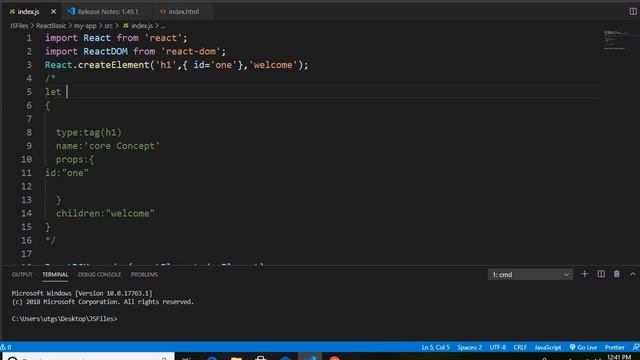
Task: Open the '1: cmd' terminal selector dropdown
Action: pos(530,275)
